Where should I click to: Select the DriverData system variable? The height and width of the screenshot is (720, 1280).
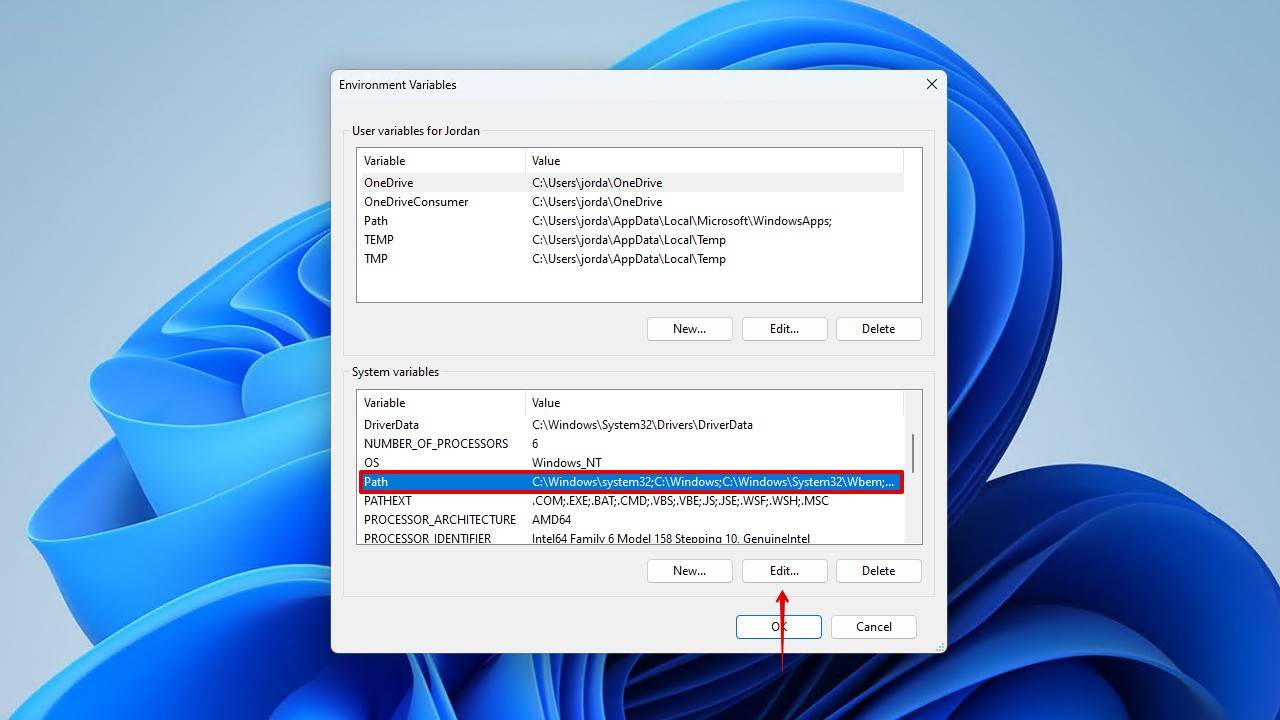630,425
